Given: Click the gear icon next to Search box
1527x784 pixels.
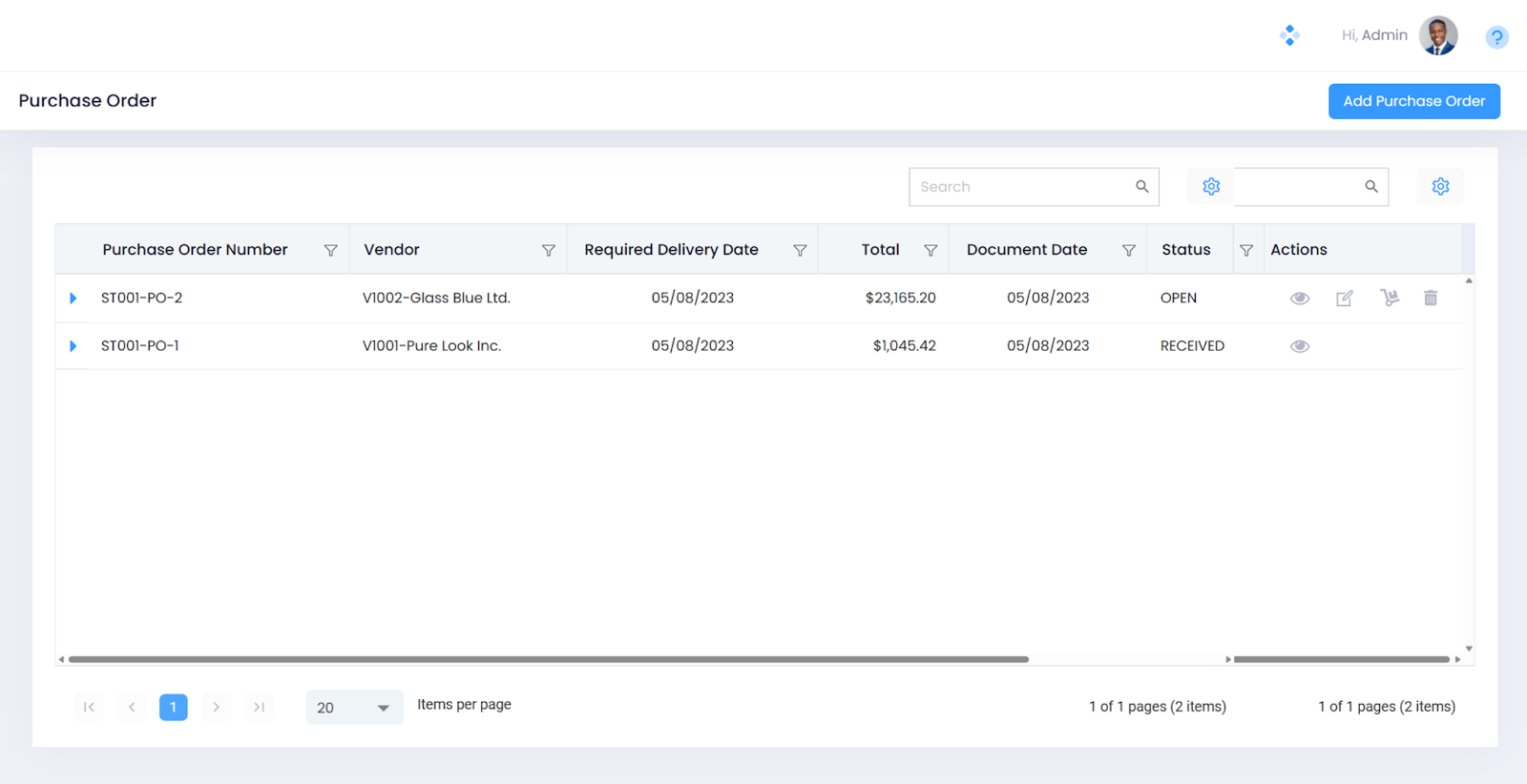Looking at the screenshot, I should (1211, 187).
